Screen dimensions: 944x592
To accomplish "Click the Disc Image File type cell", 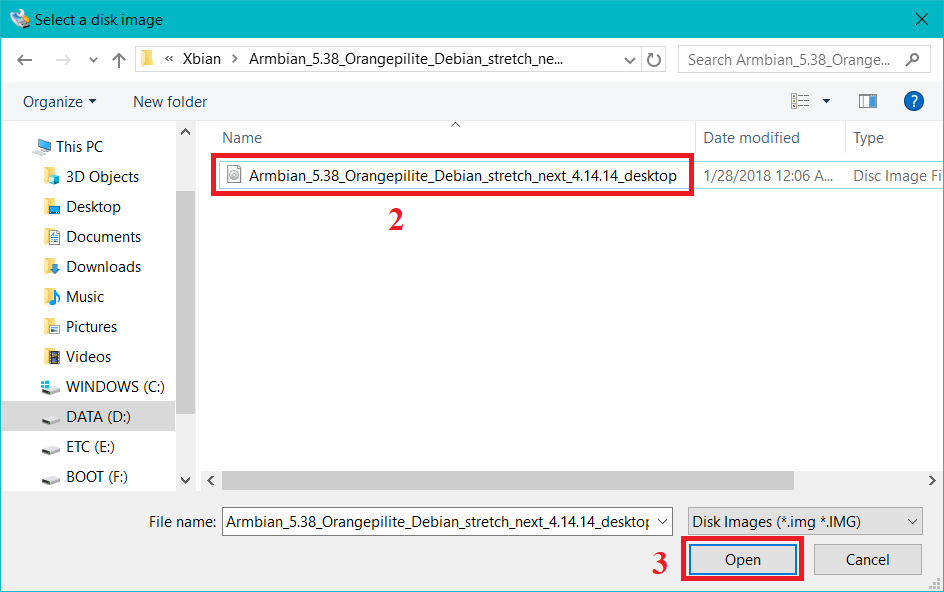I will tap(897, 175).
